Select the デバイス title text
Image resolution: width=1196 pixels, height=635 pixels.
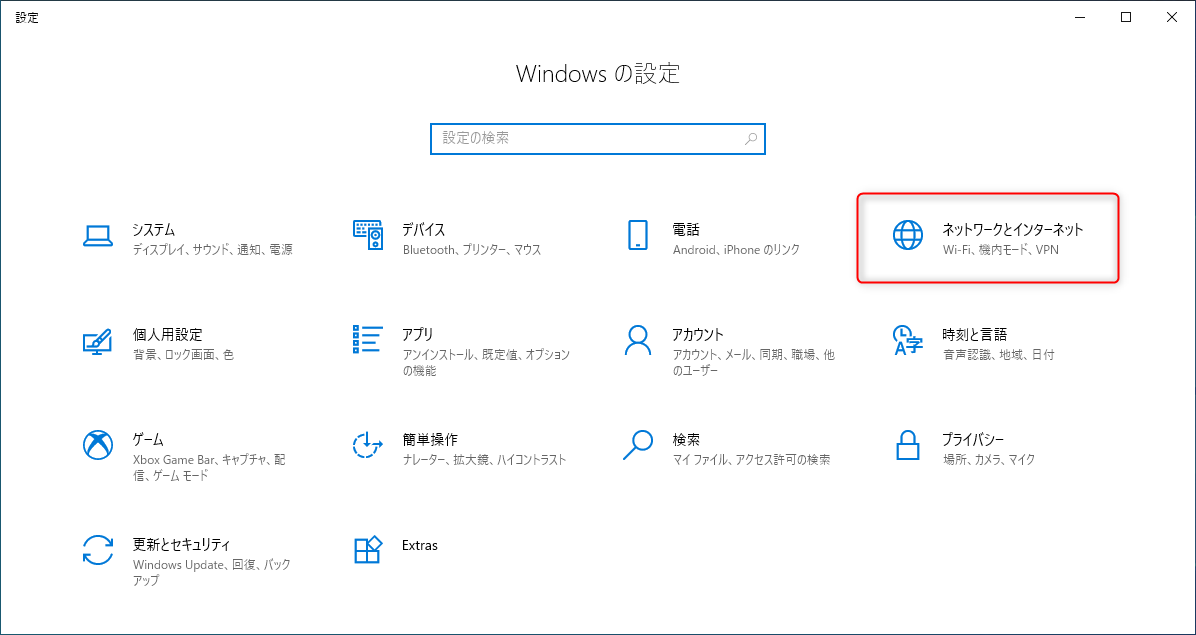coord(423,229)
